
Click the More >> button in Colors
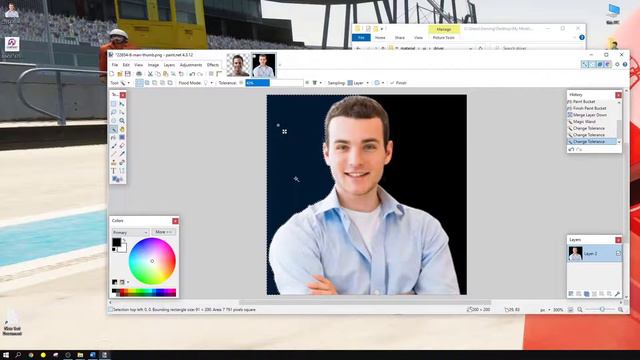(163, 232)
